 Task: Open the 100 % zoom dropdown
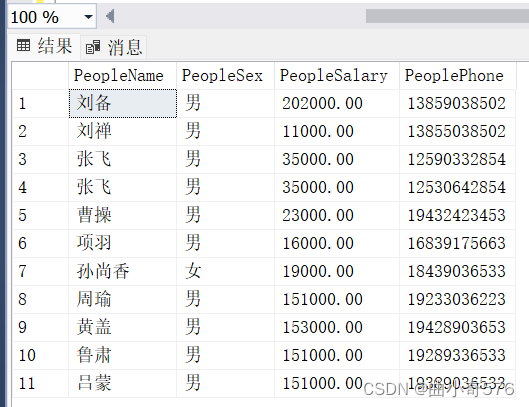tap(88, 17)
